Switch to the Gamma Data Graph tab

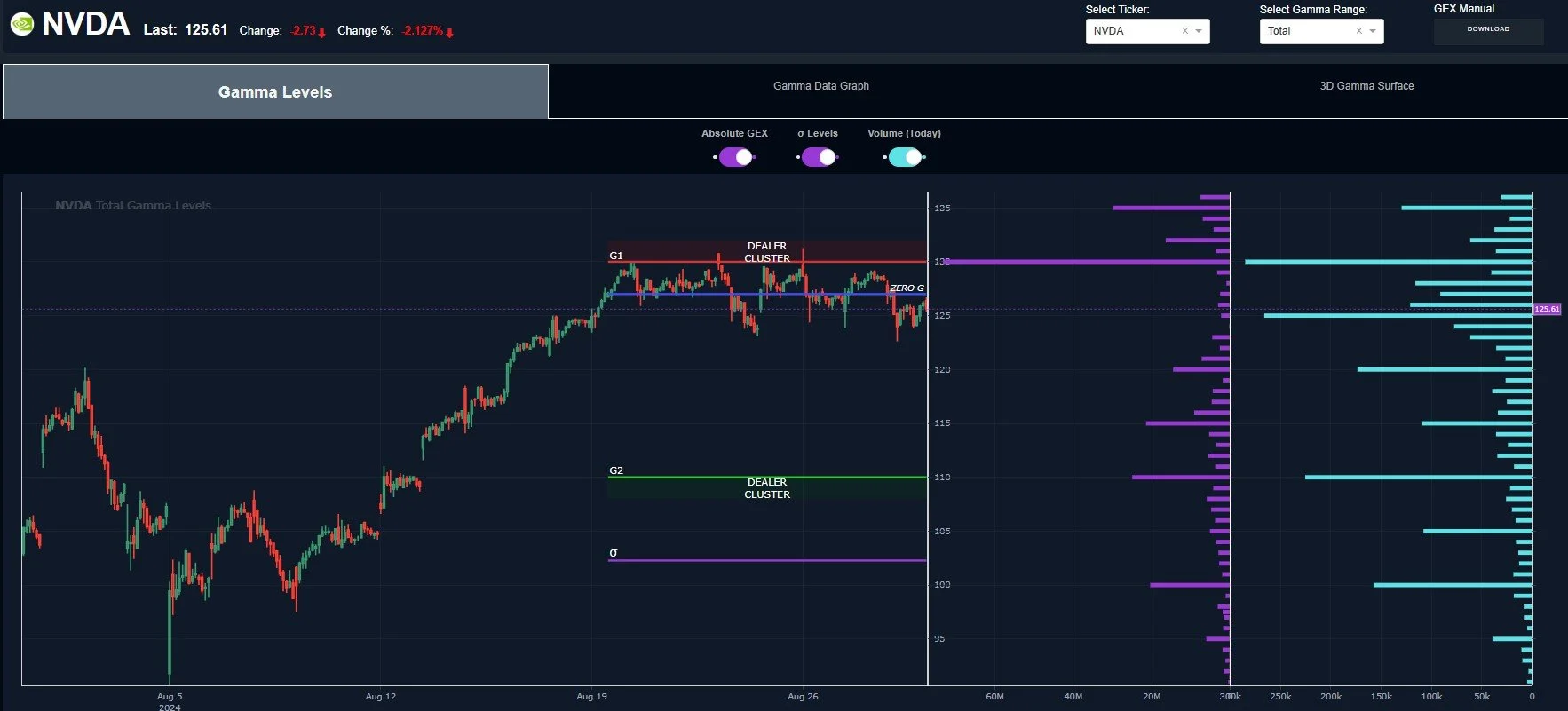(x=821, y=86)
